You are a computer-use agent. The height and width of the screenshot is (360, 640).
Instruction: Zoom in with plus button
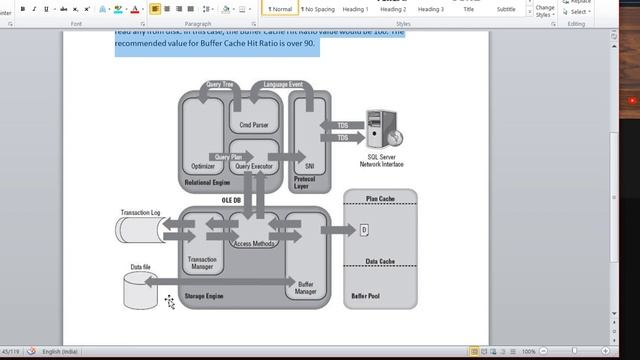605,351
